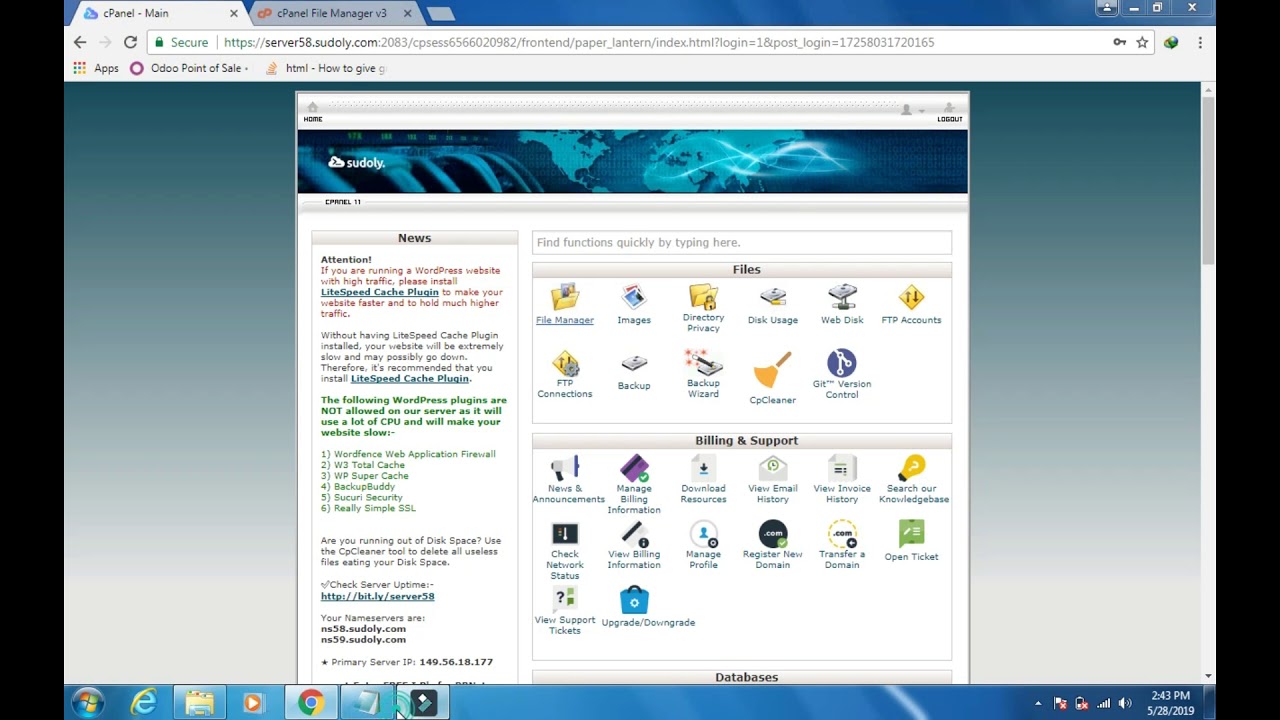The image size is (1280, 720).
Task: Go back in Chrome
Action: point(80,42)
